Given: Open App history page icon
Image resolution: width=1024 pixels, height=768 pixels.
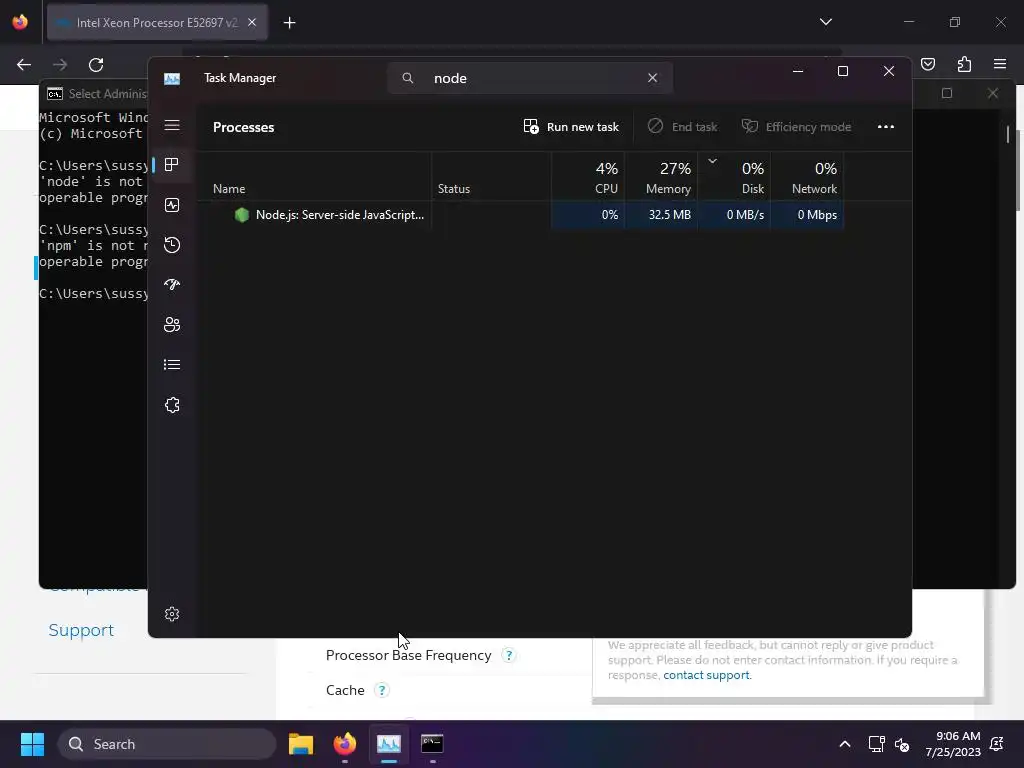Looking at the screenshot, I should (172, 245).
